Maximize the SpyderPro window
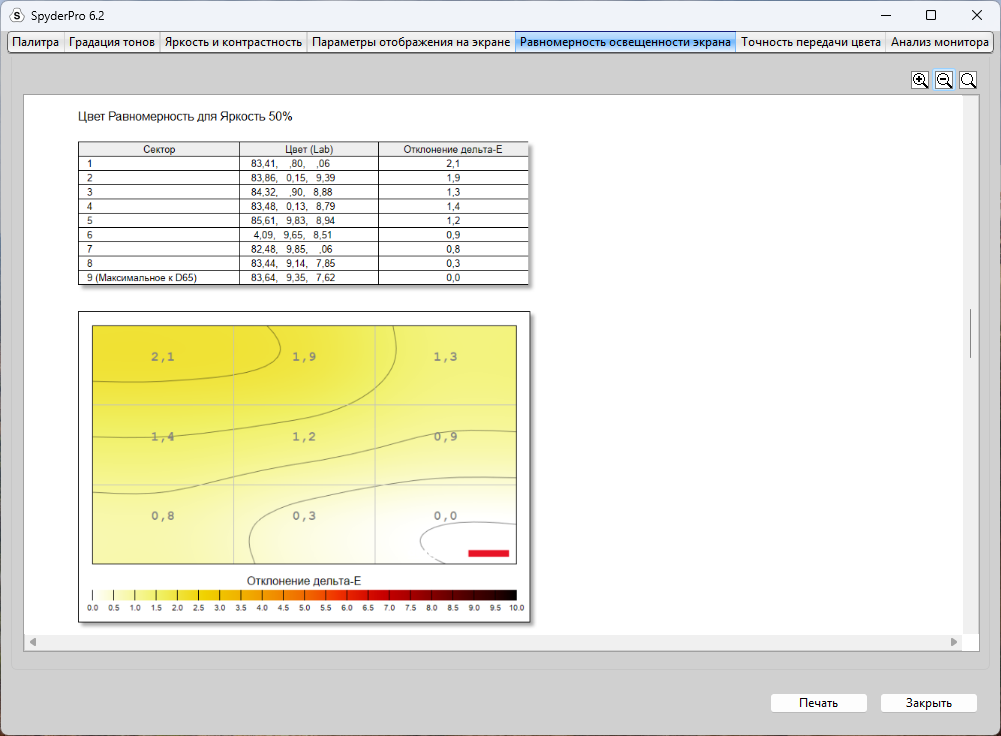The image size is (1001, 736). pos(931,15)
